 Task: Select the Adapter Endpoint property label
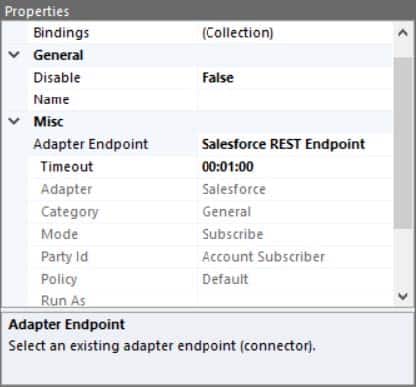point(91,144)
